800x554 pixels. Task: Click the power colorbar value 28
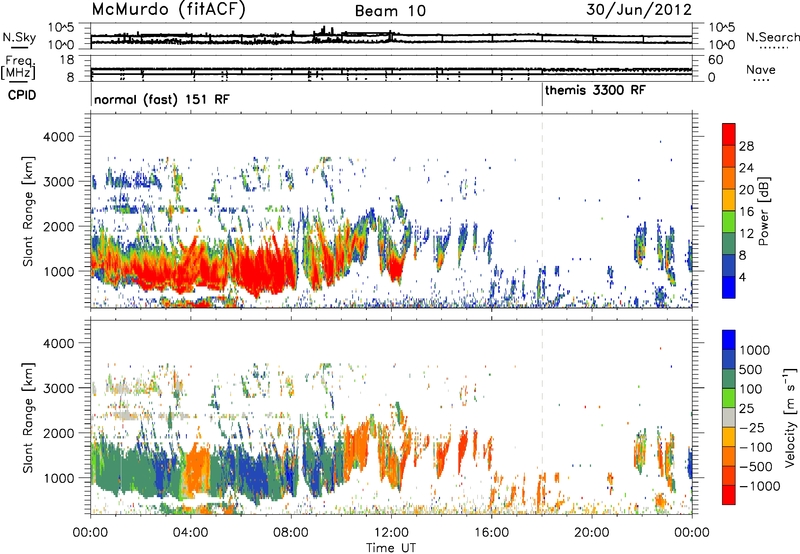[746, 146]
